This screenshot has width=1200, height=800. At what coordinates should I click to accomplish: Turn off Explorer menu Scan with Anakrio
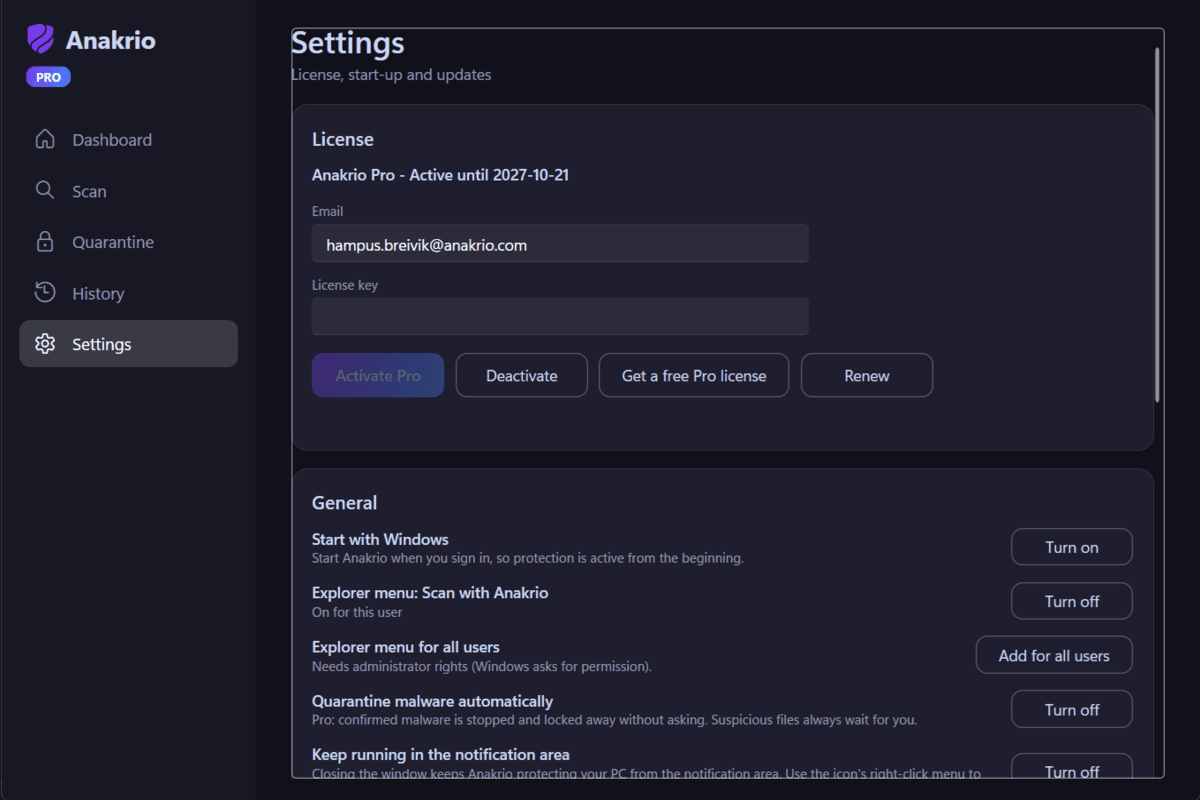coord(1072,601)
